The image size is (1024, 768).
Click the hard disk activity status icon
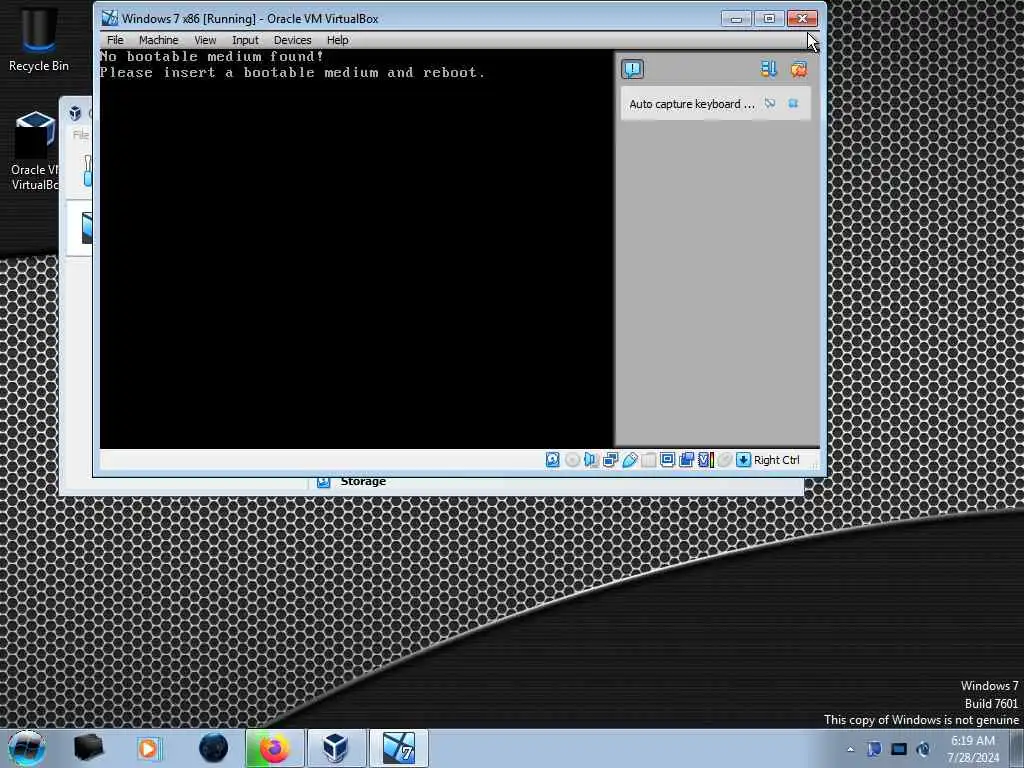(x=552, y=460)
